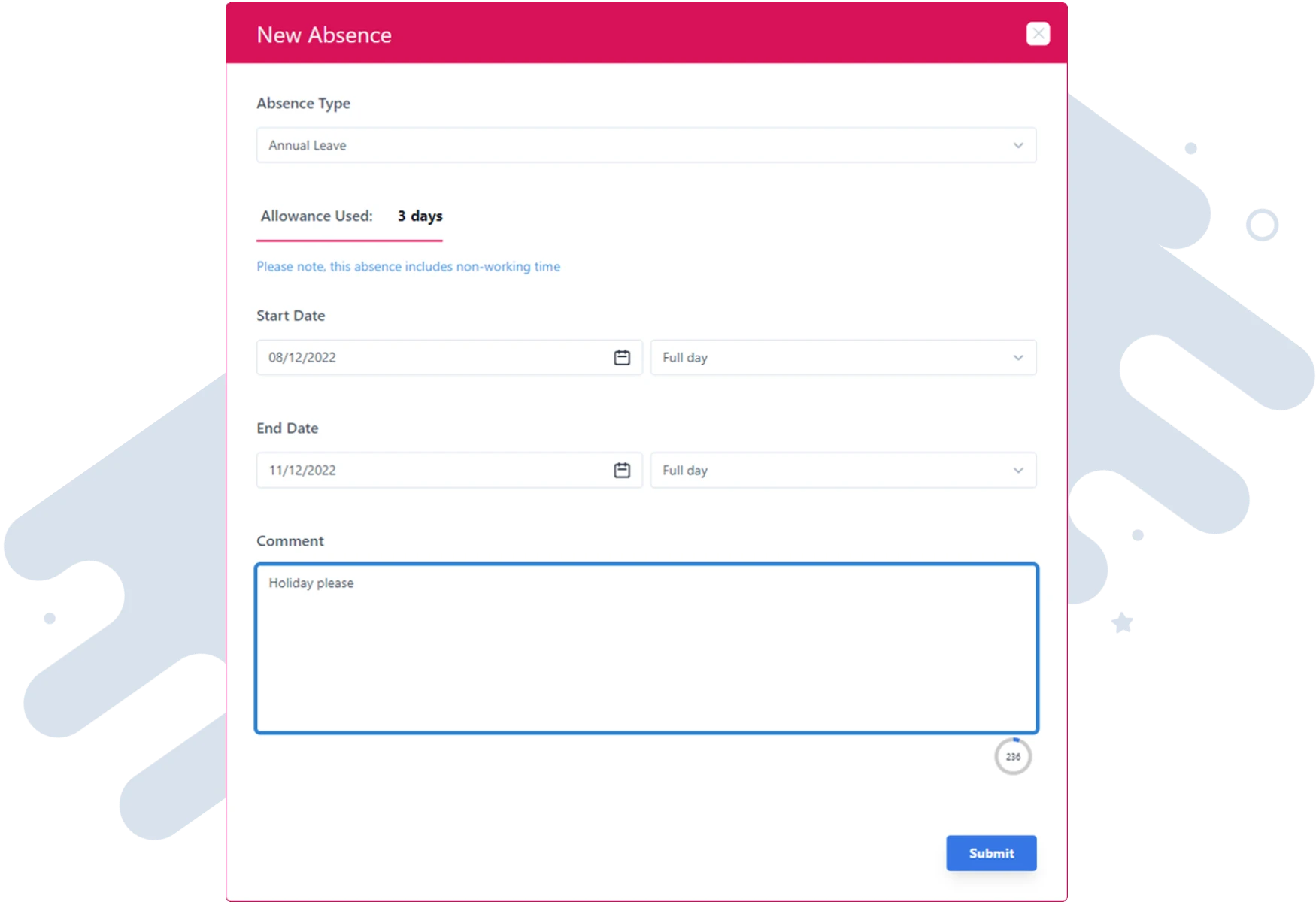Click the Holiday please comment text
Screen dimensions: 1316x902
pos(311,583)
